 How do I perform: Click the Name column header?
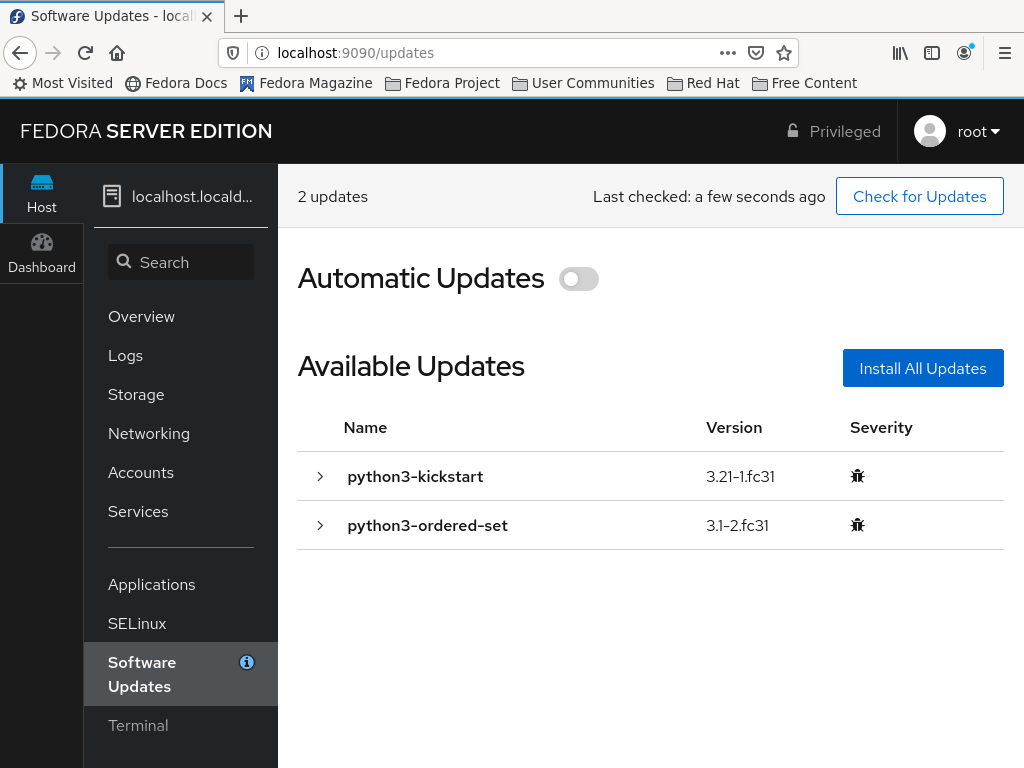coord(365,428)
